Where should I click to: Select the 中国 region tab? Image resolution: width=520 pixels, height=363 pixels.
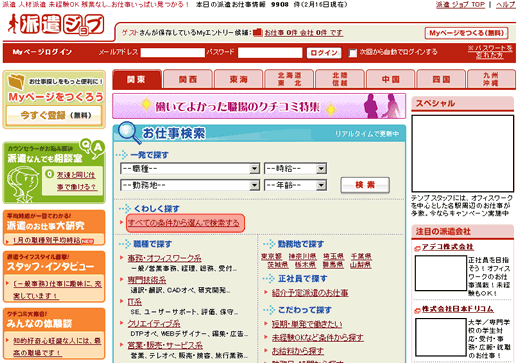391,79
